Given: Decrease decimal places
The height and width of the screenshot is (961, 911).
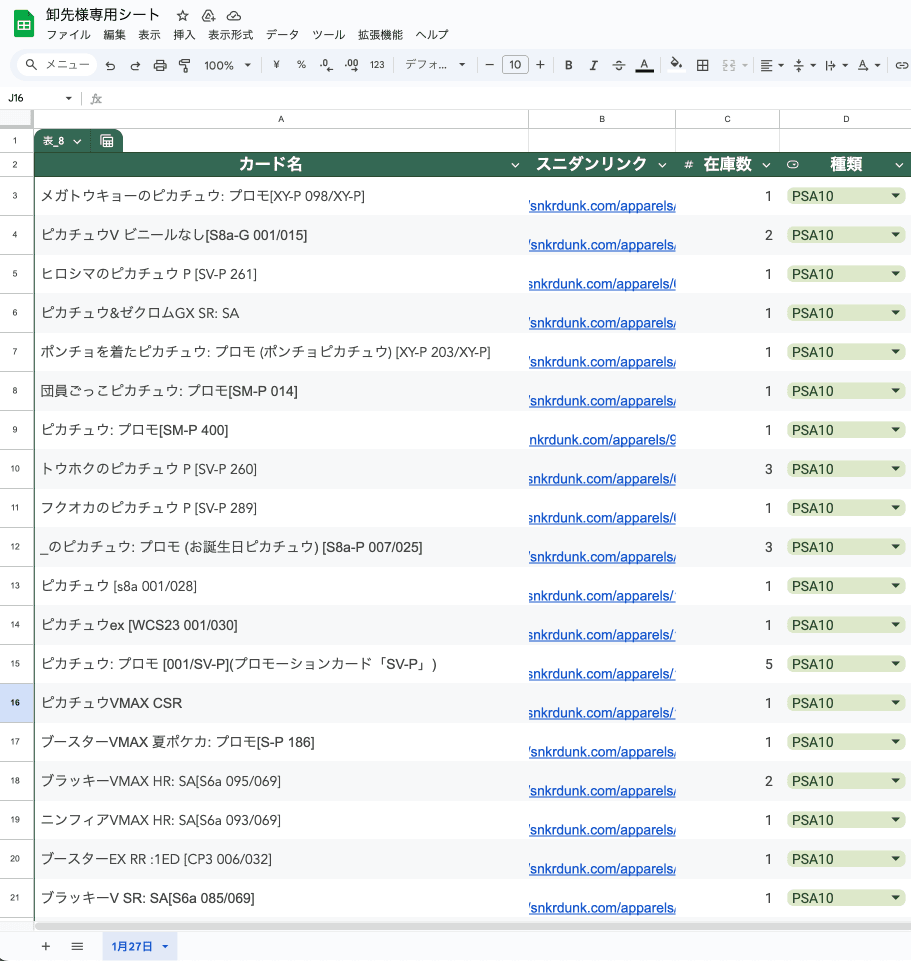Looking at the screenshot, I should pyautogui.click(x=326, y=65).
